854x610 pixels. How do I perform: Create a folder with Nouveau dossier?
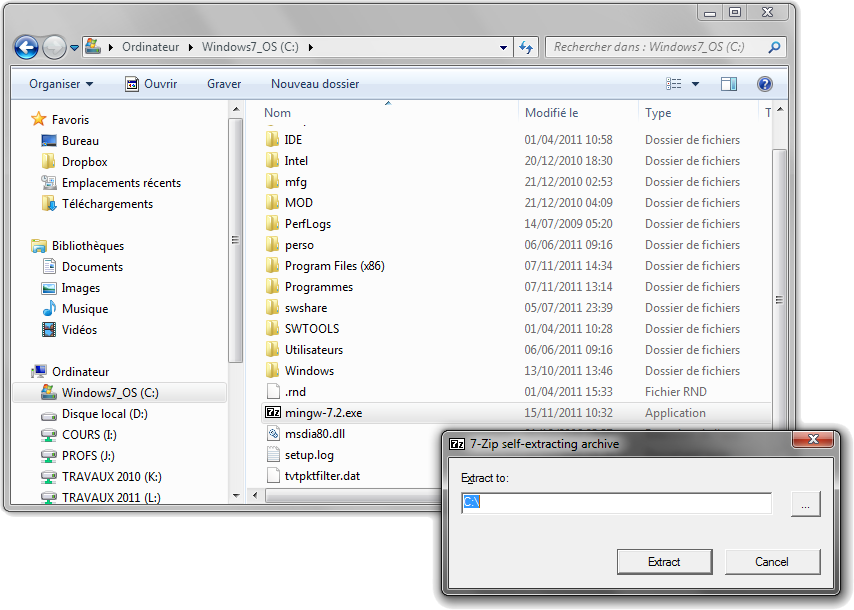pyautogui.click(x=315, y=84)
